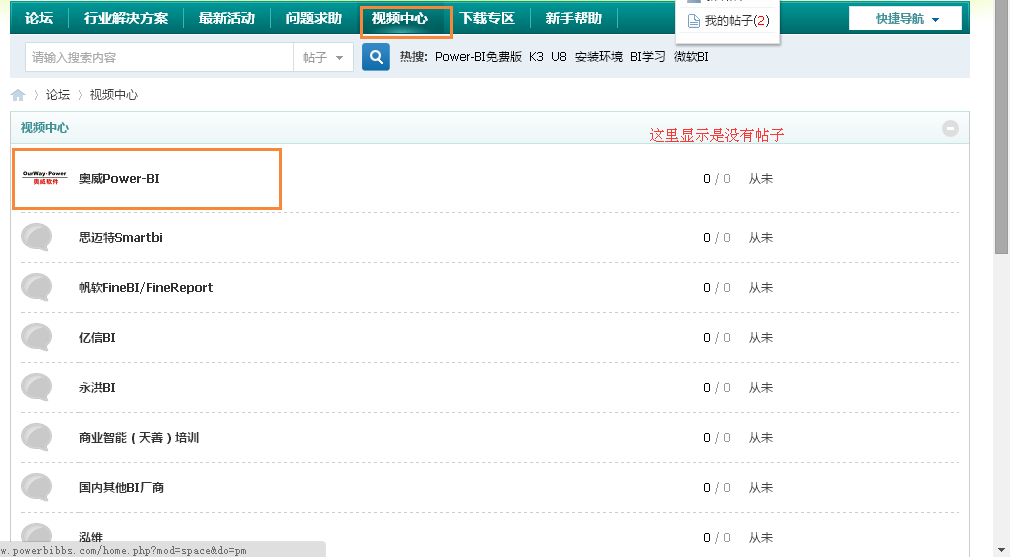1010x557 pixels.
Task: Click the blue search magnifier button
Action: click(376, 57)
